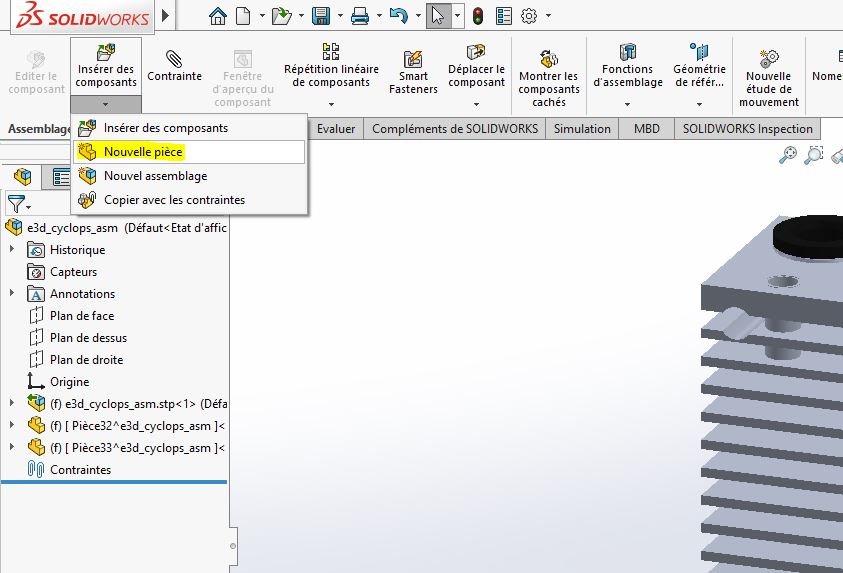Select Origine in the tree
The width and height of the screenshot is (843, 573).
tap(59, 382)
